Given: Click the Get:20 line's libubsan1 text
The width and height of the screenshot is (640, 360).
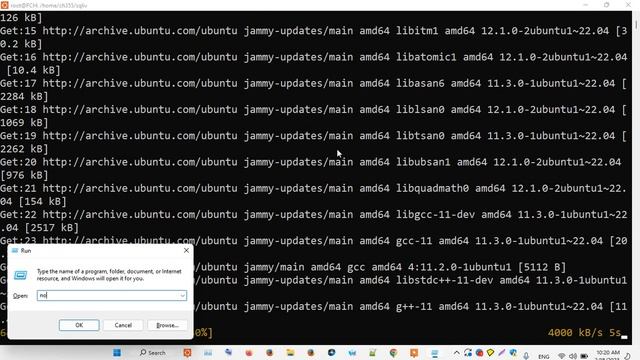Looking at the screenshot, I should [x=423, y=162].
